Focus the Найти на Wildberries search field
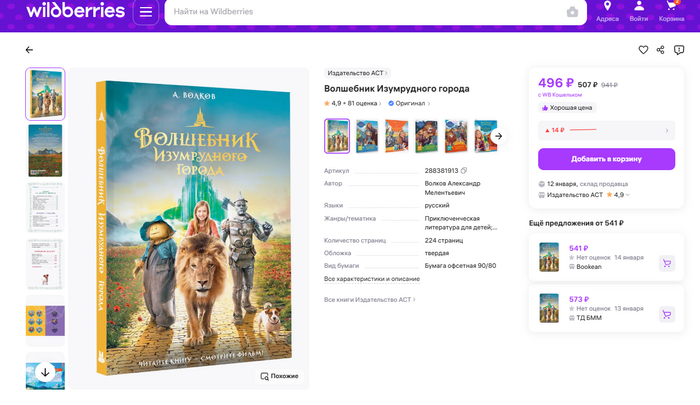The width and height of the screenshot is (700, 405). pos(366,12)
